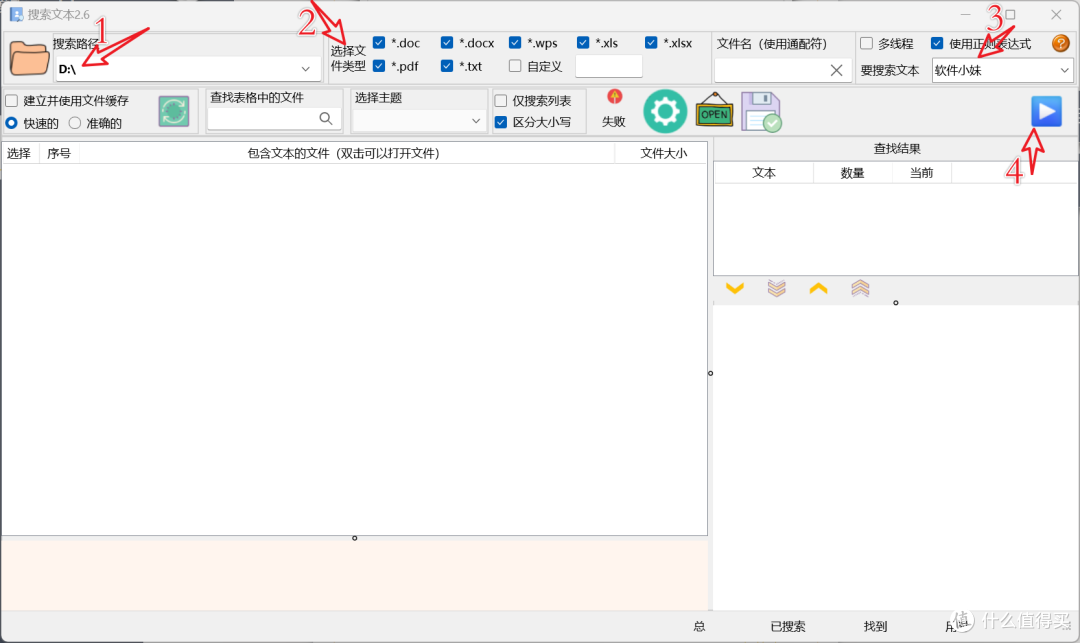1080x643 pixels.
Task: Toggle 使用正则表达式 regex checkbox
Action: (x=937, y=43)
